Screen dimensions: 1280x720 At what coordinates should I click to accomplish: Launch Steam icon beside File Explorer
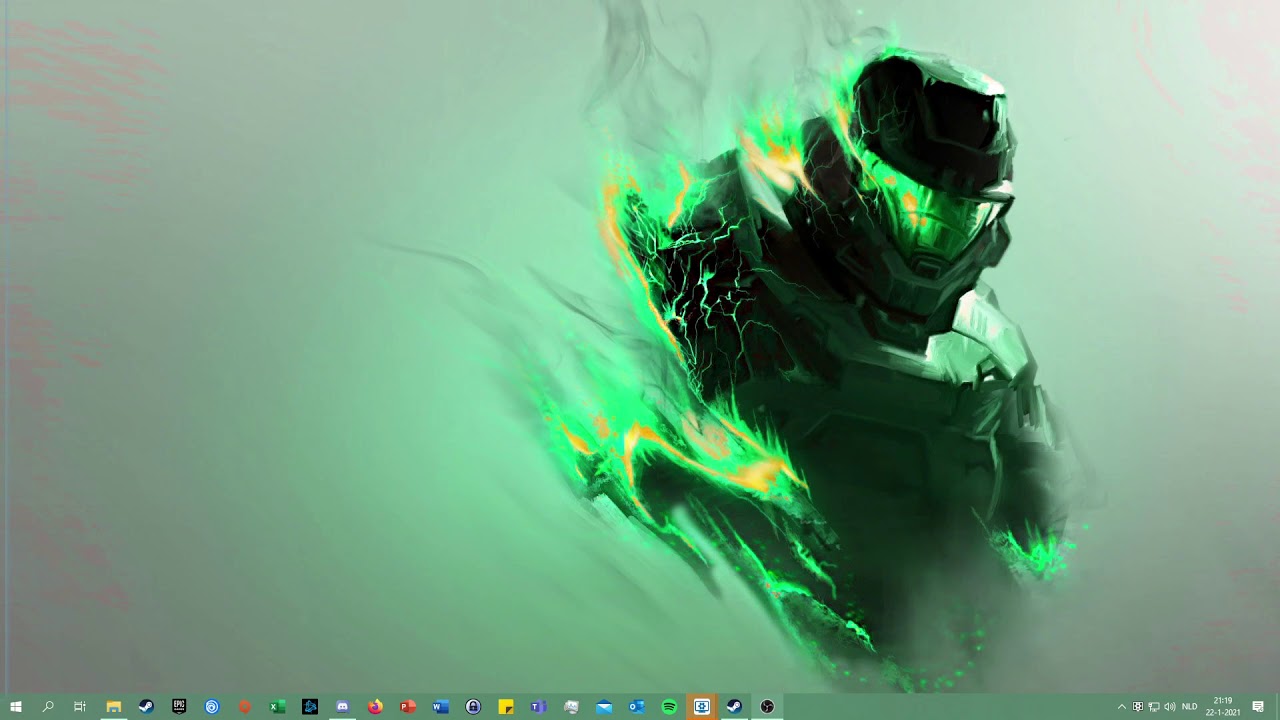coord(146,707)
